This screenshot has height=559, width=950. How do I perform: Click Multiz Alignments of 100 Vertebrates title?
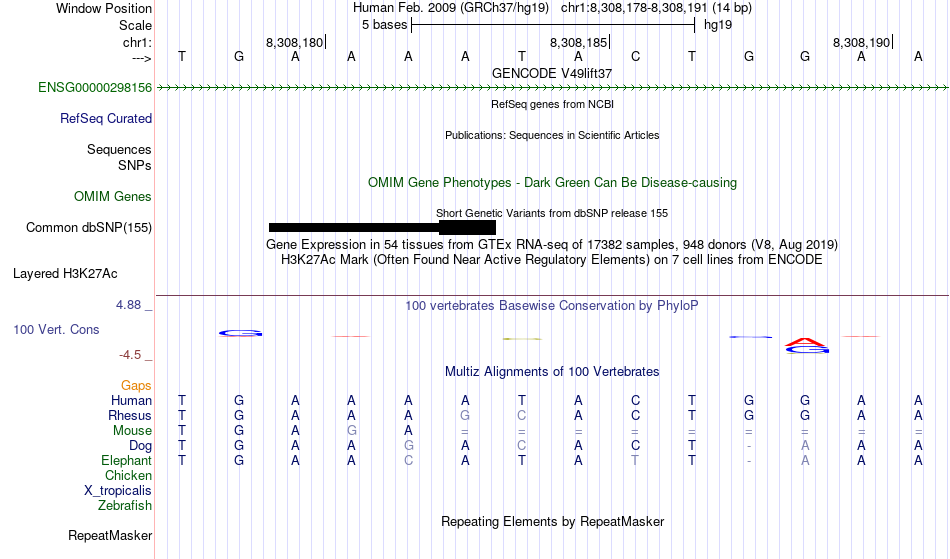point(552,372)
